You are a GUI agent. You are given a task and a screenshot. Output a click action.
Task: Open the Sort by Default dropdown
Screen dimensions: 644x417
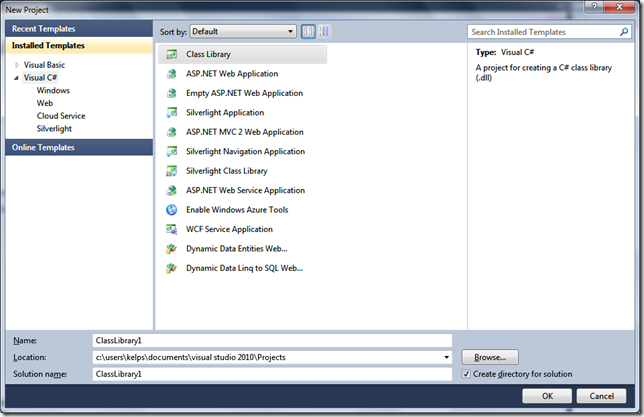[x=243, y=32]
